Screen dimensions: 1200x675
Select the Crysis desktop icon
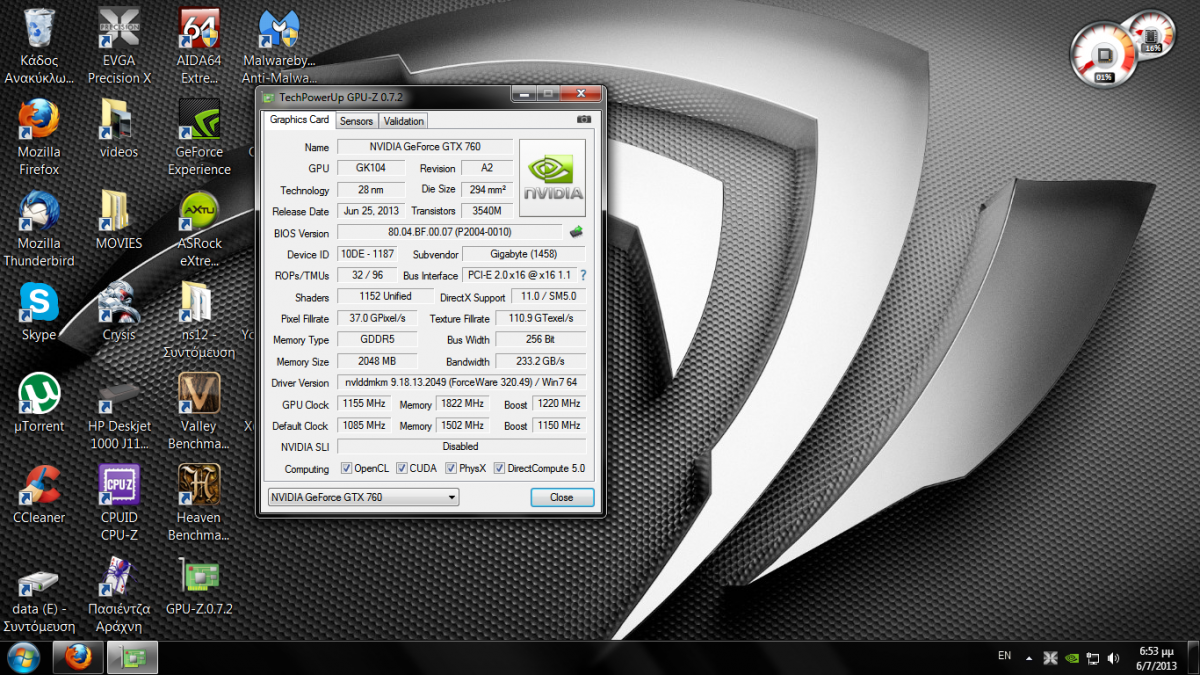pyautogui.click(x=119, y=312)
